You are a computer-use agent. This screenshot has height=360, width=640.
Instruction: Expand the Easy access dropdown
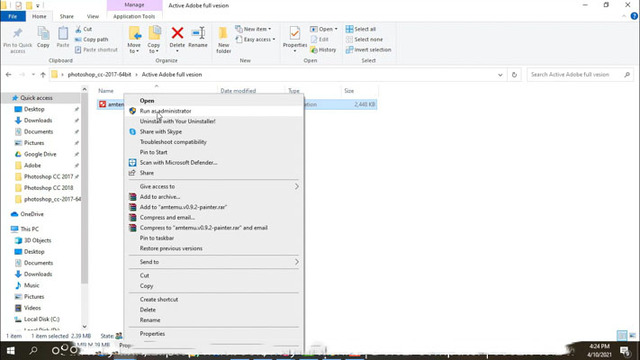pos(255,40)
